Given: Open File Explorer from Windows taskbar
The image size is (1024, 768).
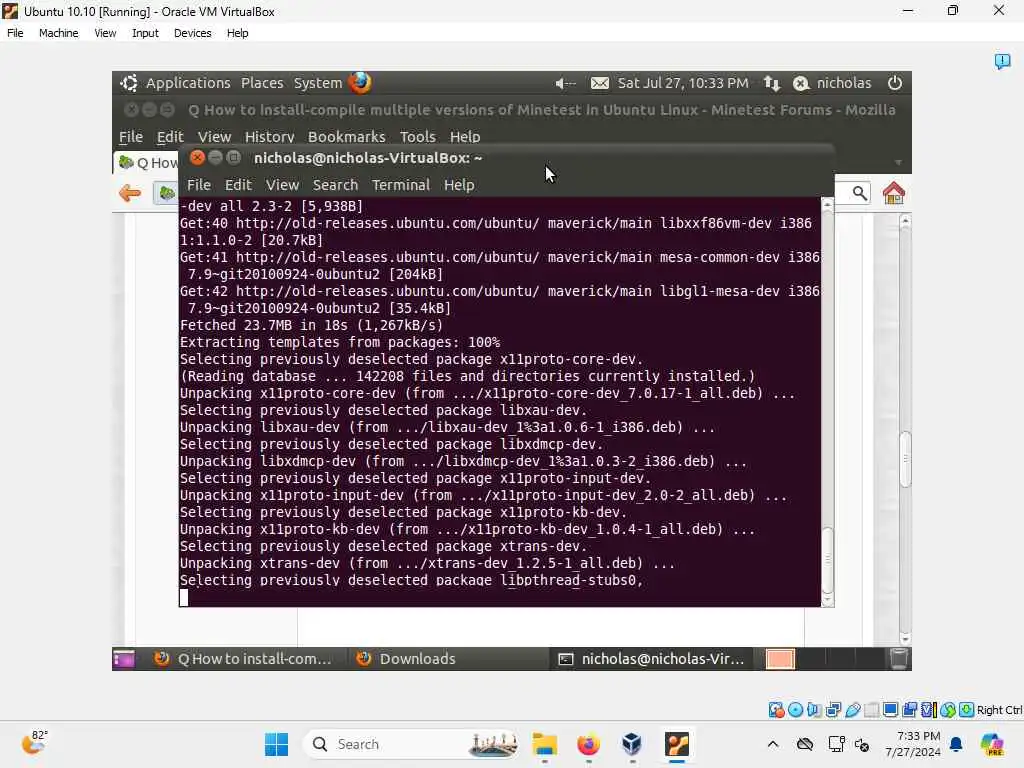Looking at the screenshot, I should point(545,744).
